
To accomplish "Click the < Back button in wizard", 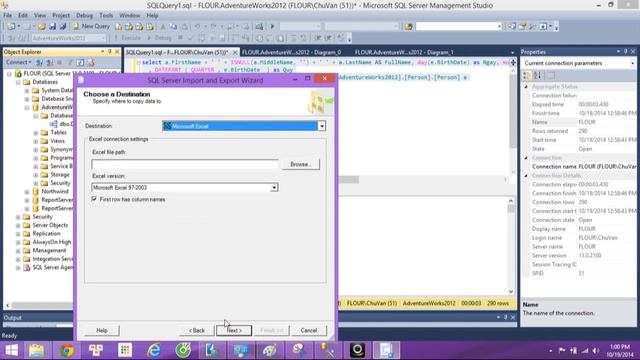I will [x=197, y=330].
